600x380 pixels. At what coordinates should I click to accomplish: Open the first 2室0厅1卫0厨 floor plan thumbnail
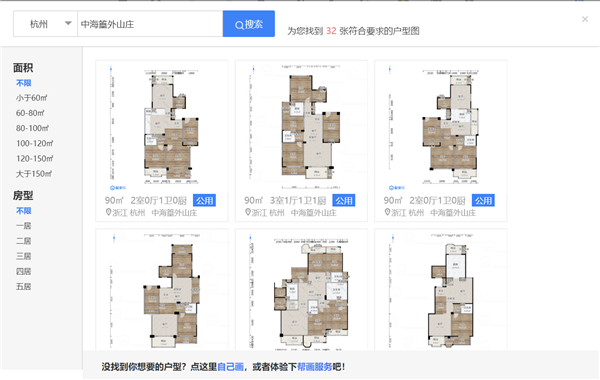coord(162,127)
